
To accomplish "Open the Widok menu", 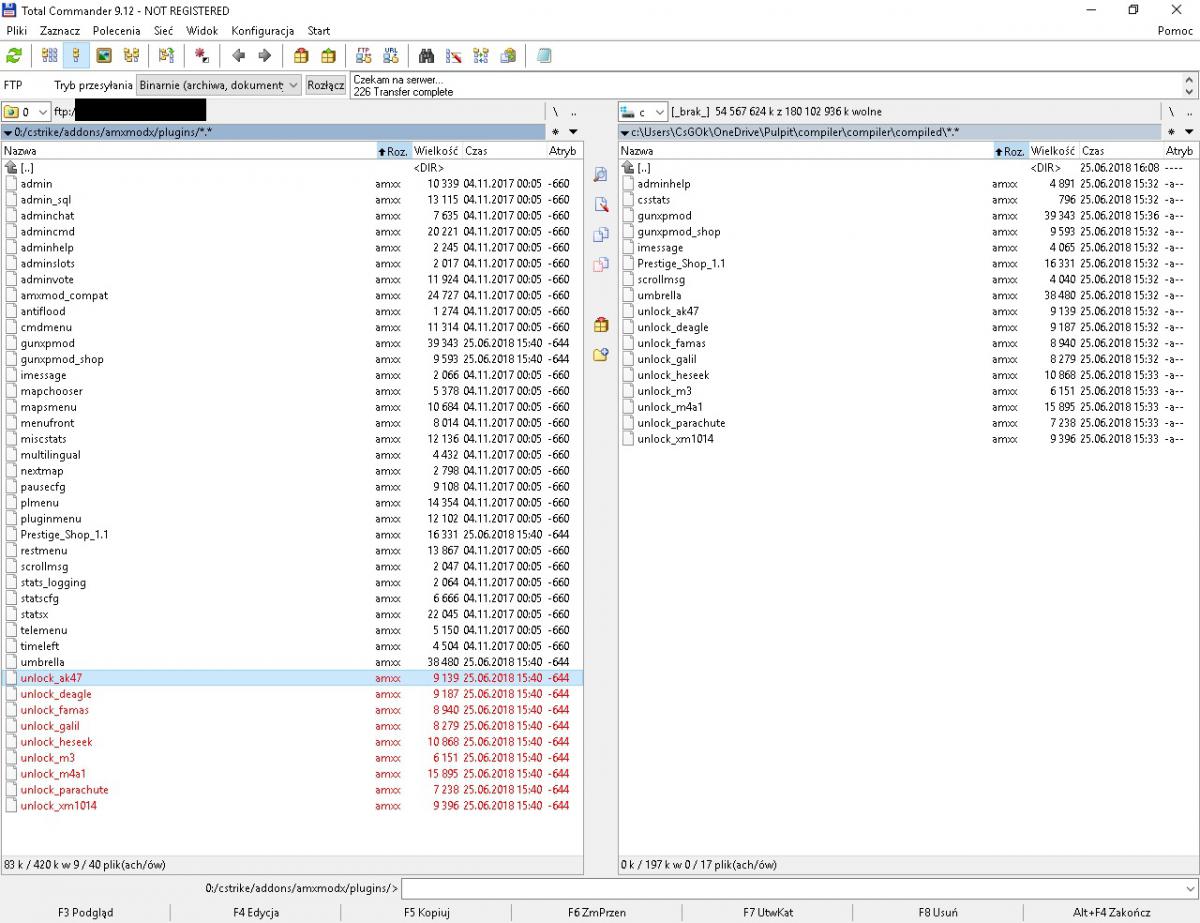I will (202, 31).
